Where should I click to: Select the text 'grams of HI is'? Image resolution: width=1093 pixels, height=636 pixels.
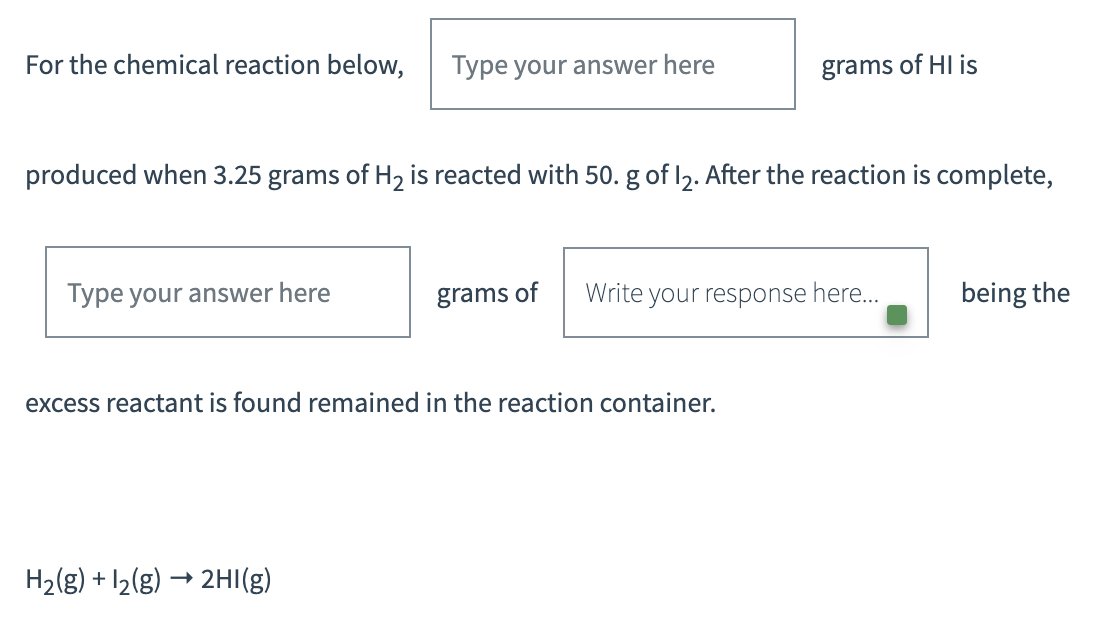coord(899,64)
